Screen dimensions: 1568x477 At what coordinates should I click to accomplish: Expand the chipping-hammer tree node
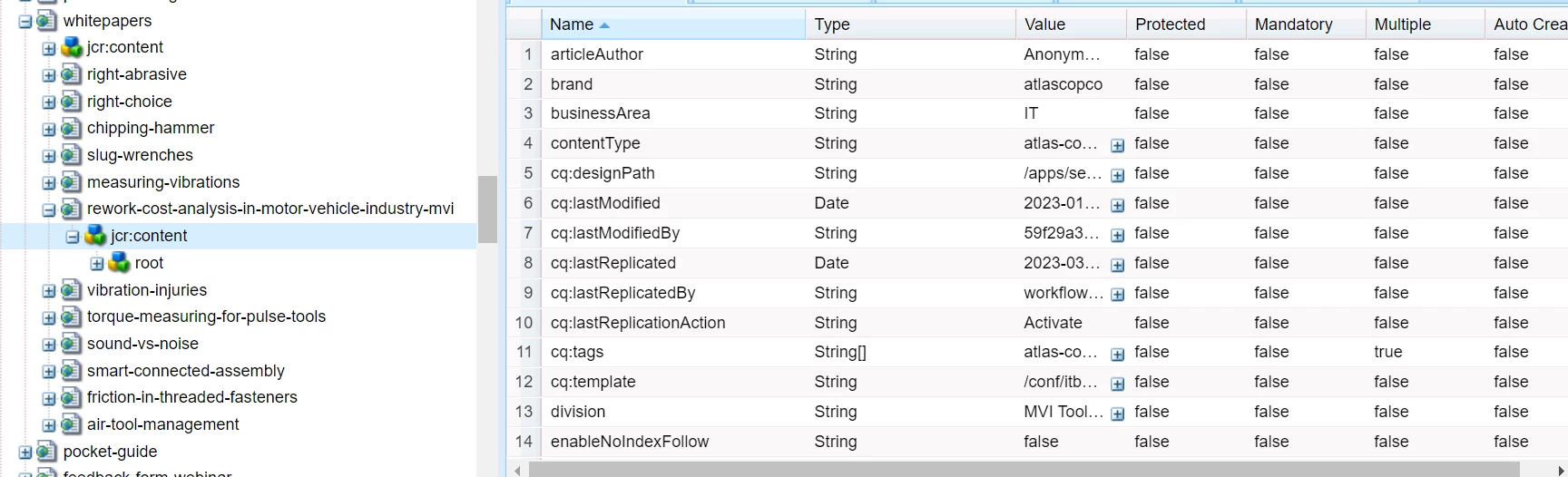(x=49, y=129)
